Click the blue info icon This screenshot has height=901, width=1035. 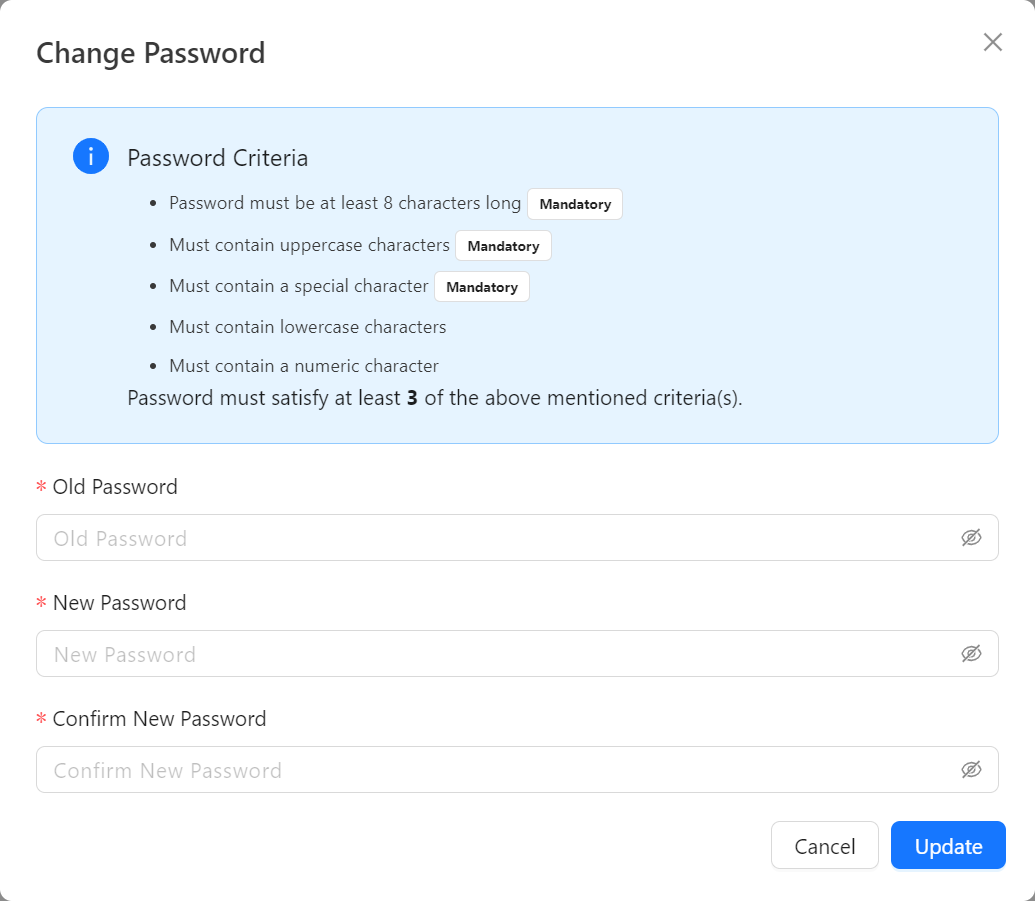[x=91, y=157]
